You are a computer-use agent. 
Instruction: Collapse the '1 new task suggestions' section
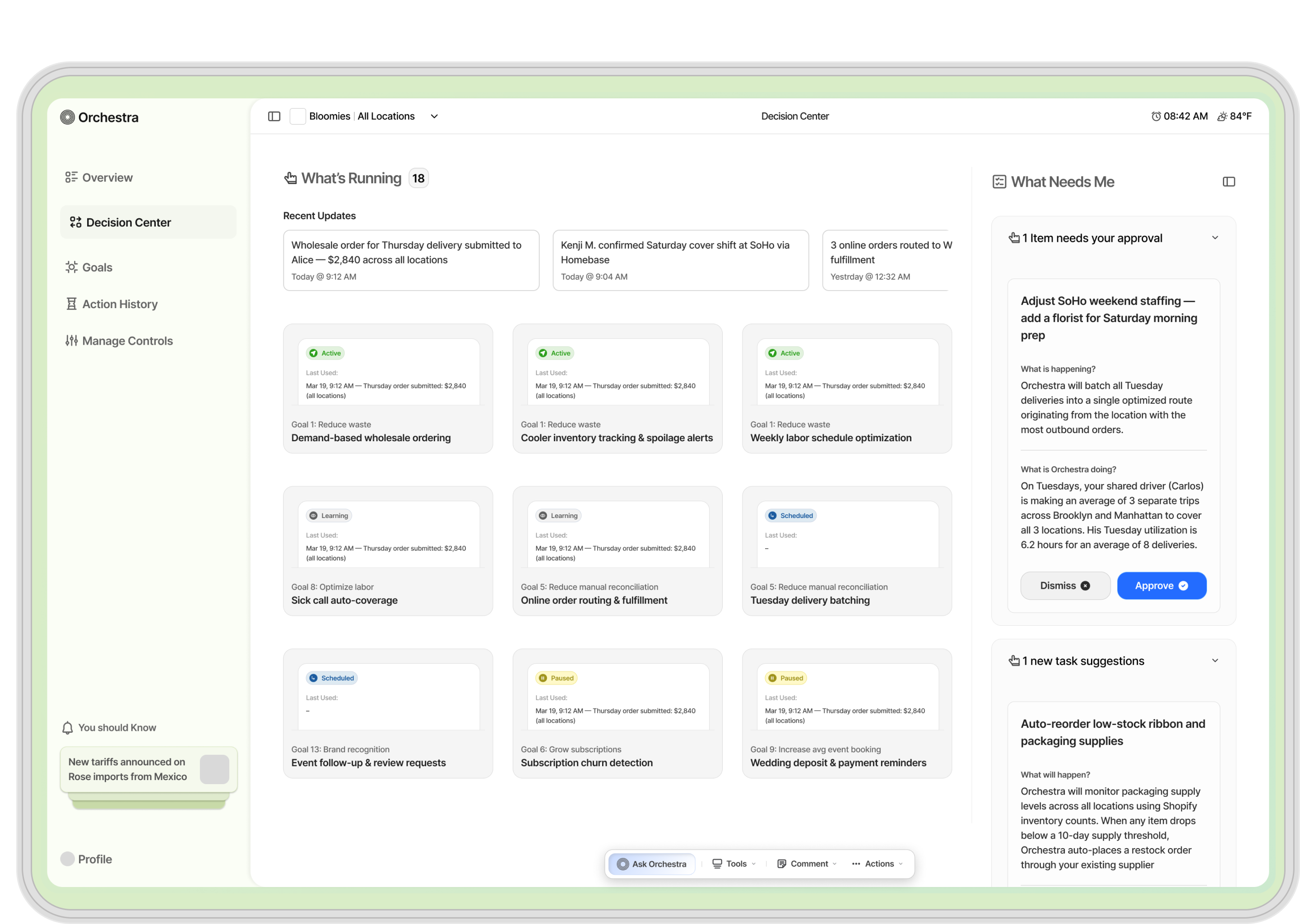pos(1215,661)
